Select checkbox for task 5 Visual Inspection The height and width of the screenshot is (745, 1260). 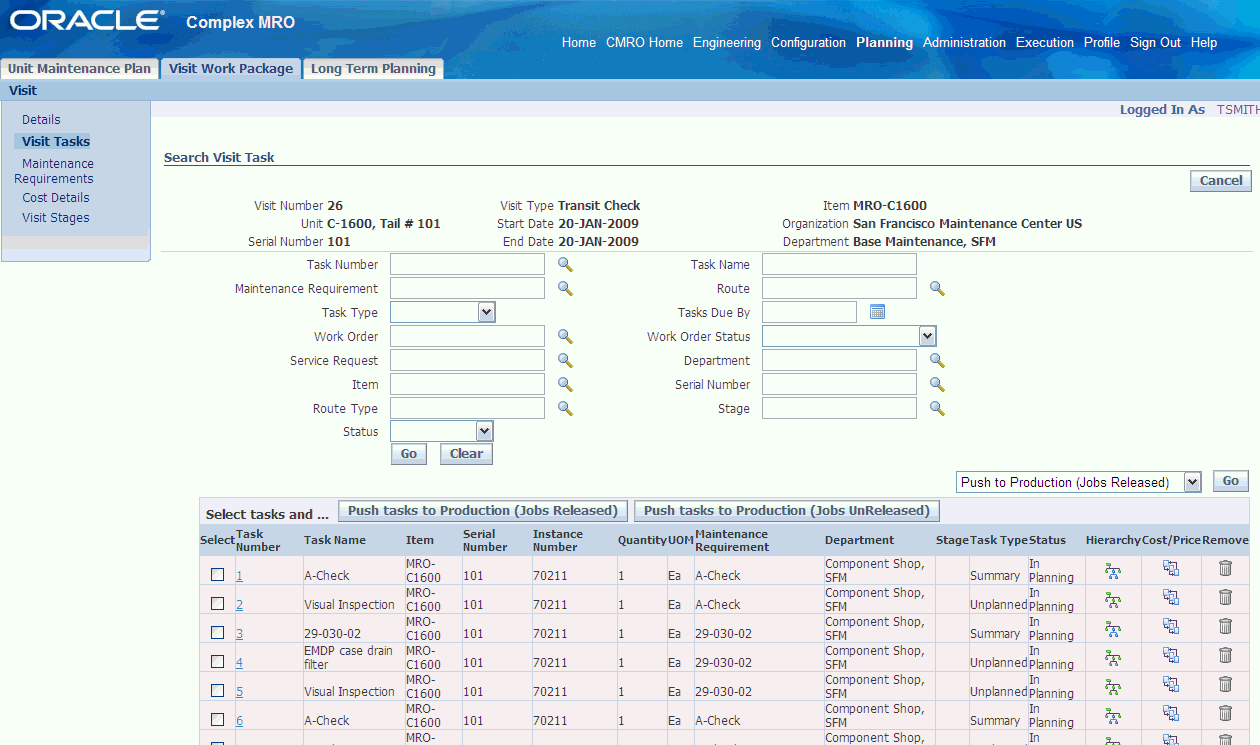click(x=217, y=690)
